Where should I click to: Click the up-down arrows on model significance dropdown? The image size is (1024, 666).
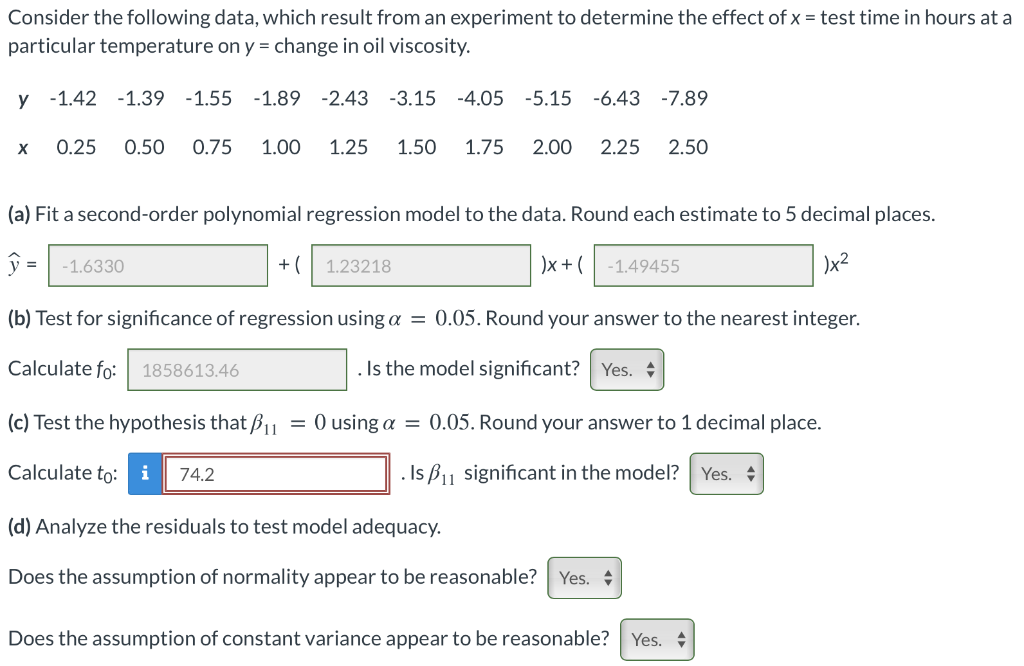click(648, 369)
